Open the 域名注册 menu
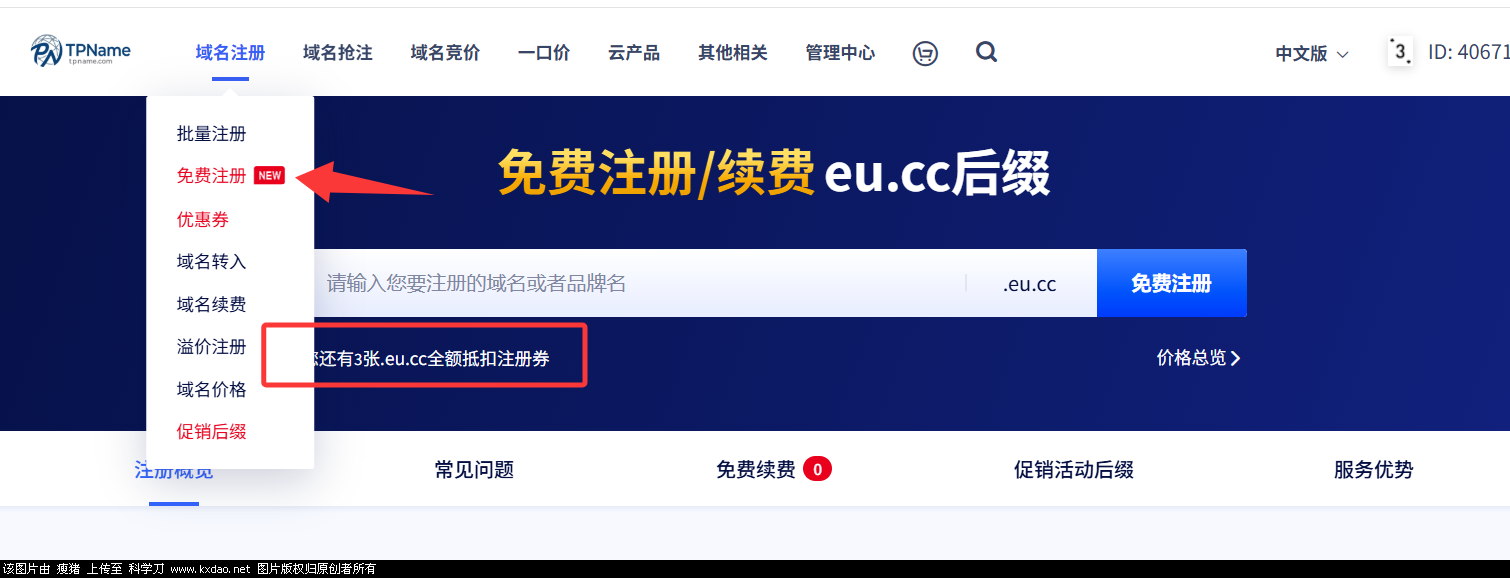The height and width of the screenshot is (578, 1510). point(230,53)
